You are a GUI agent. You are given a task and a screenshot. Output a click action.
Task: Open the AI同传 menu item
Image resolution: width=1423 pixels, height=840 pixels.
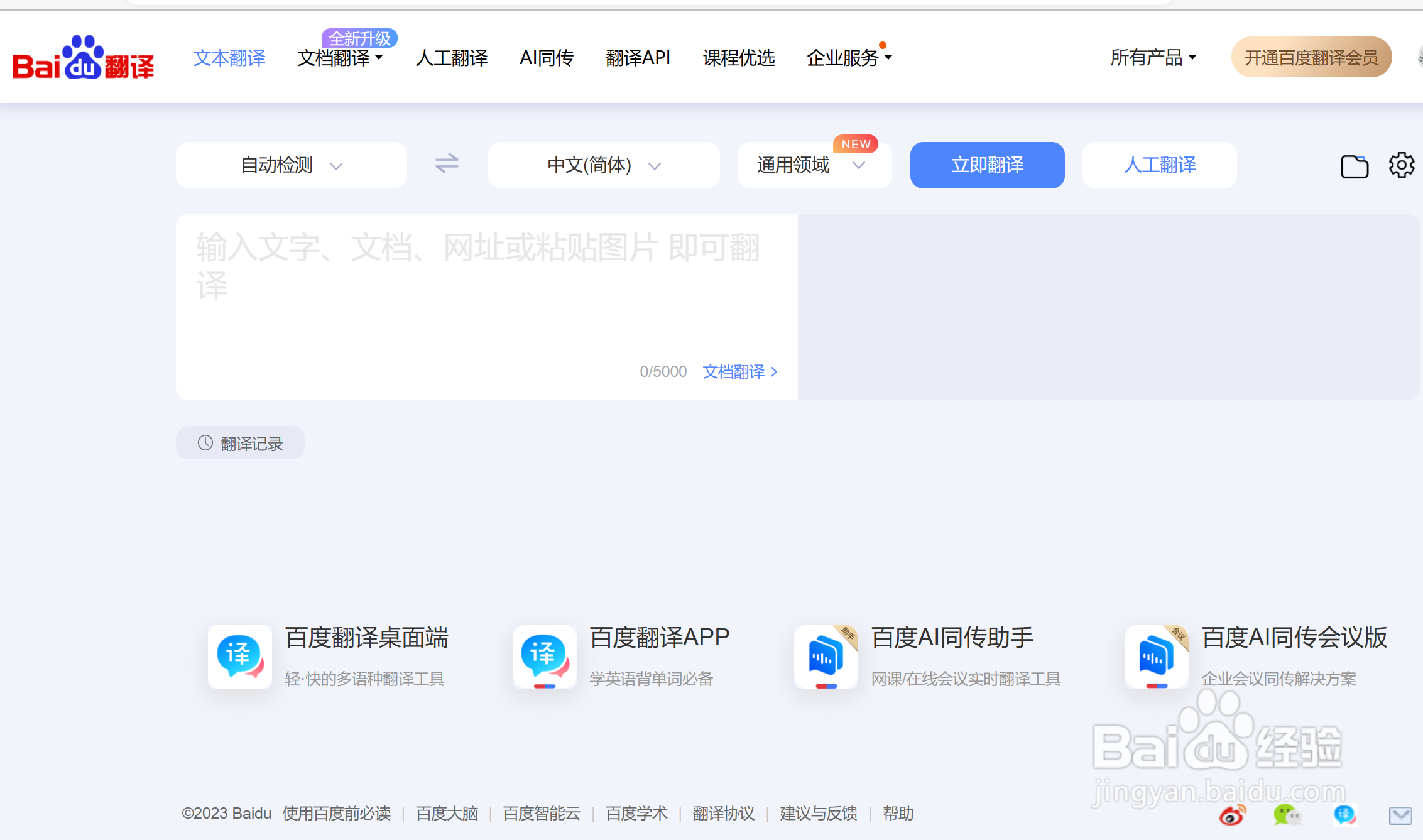click(546, 58)
